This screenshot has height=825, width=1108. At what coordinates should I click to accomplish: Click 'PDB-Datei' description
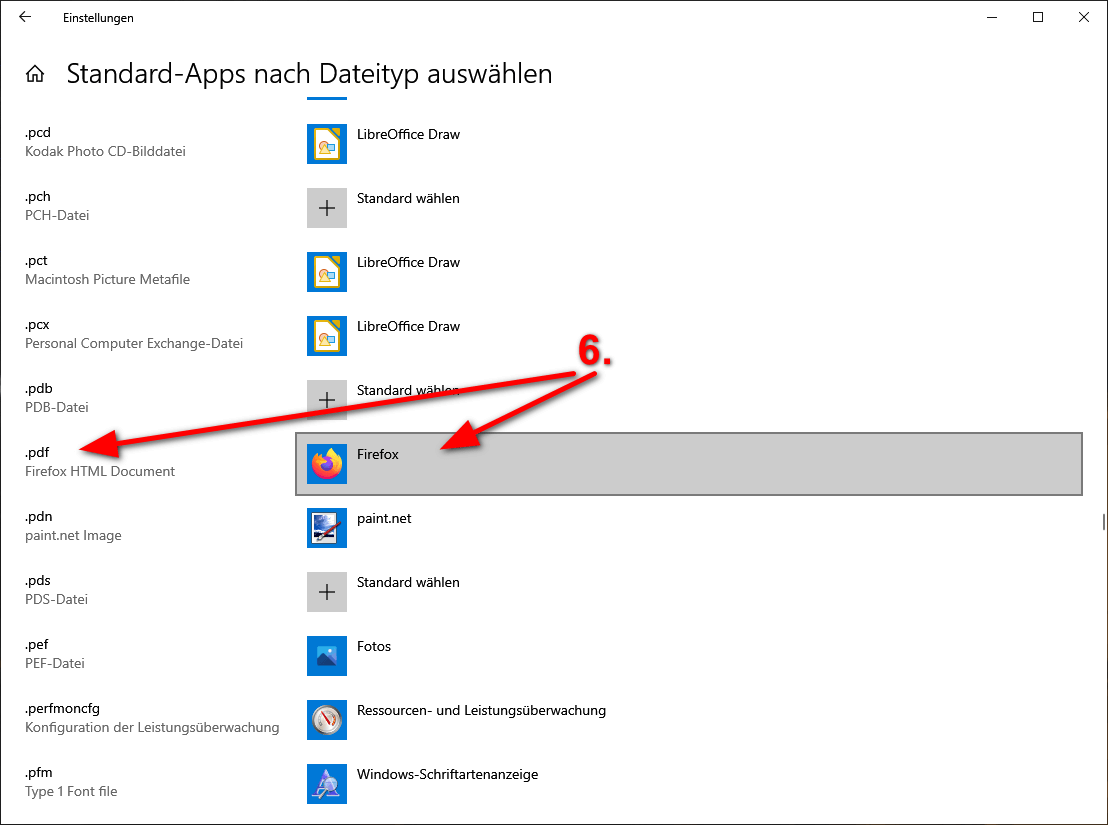57,408
